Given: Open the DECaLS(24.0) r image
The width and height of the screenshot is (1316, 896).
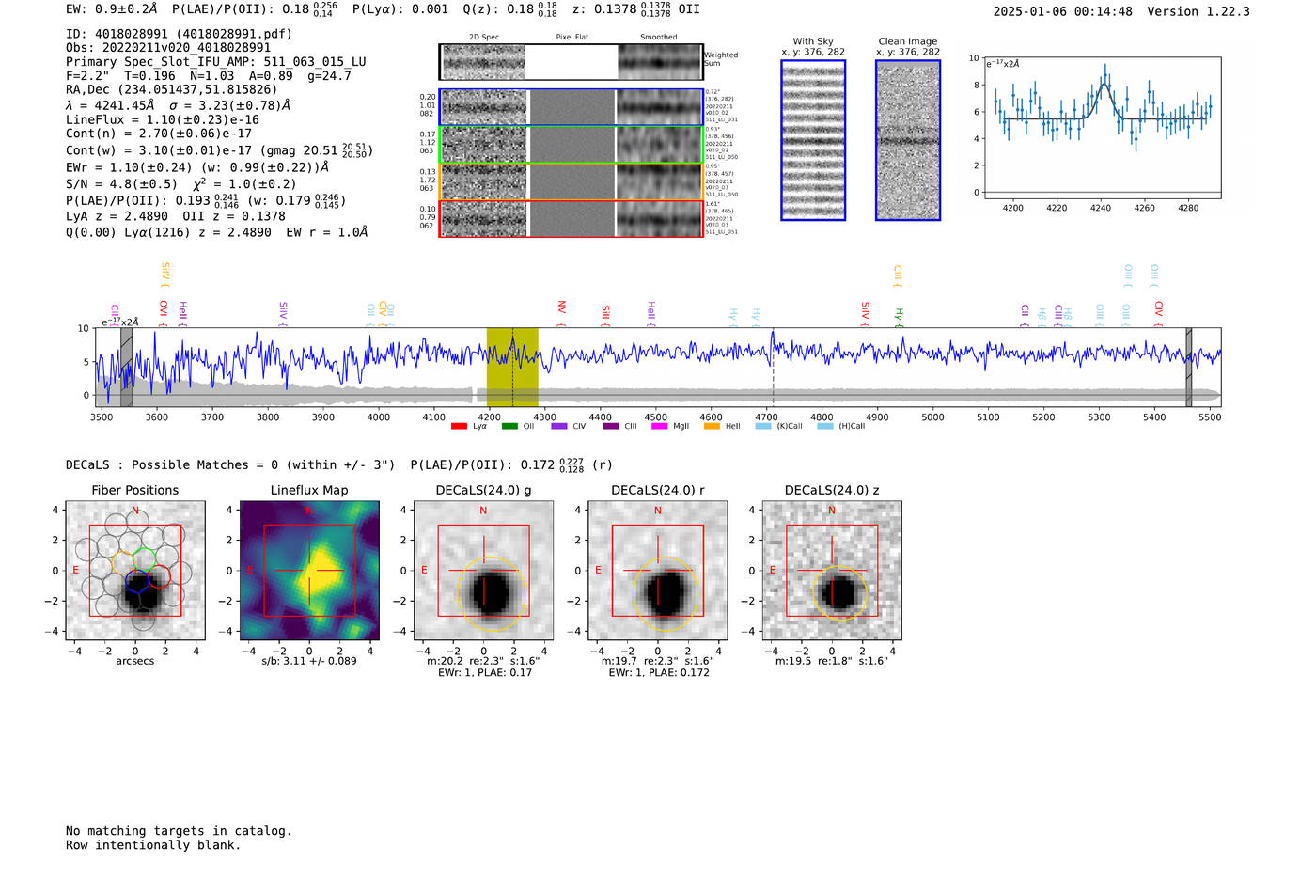Looking at the screenshot, I should (x=658, y=570).
